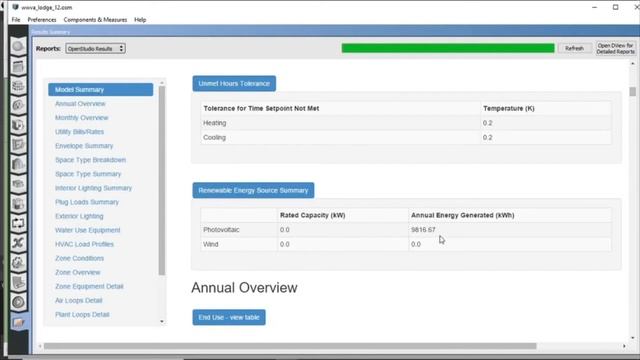Go to HVAC Load Profiles link
640x360 pixels.
point(84,244)
